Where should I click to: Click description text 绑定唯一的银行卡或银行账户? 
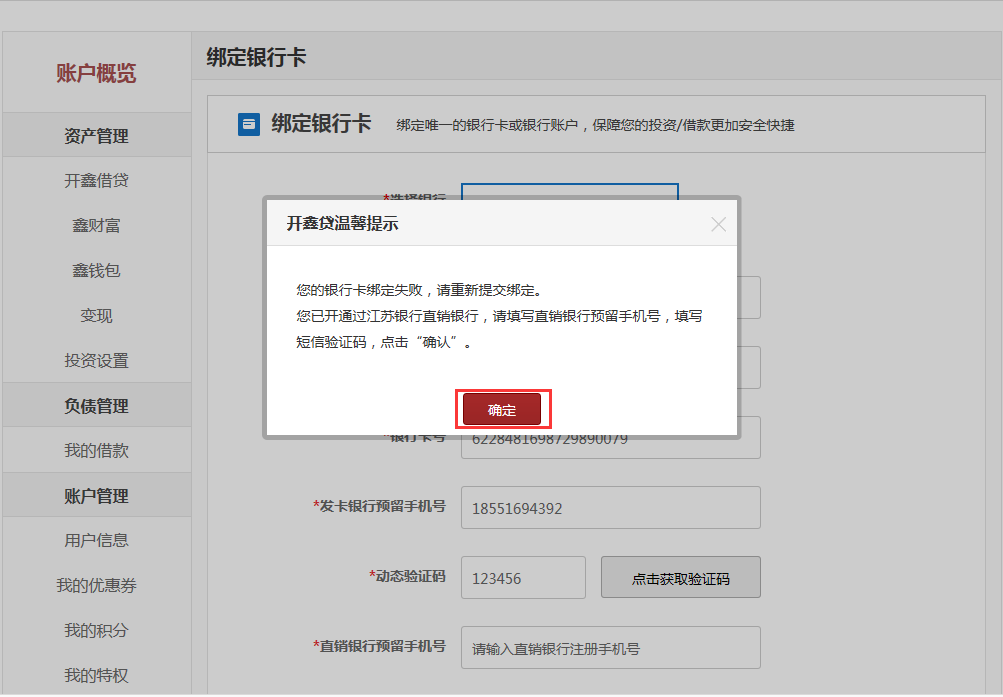487,125
